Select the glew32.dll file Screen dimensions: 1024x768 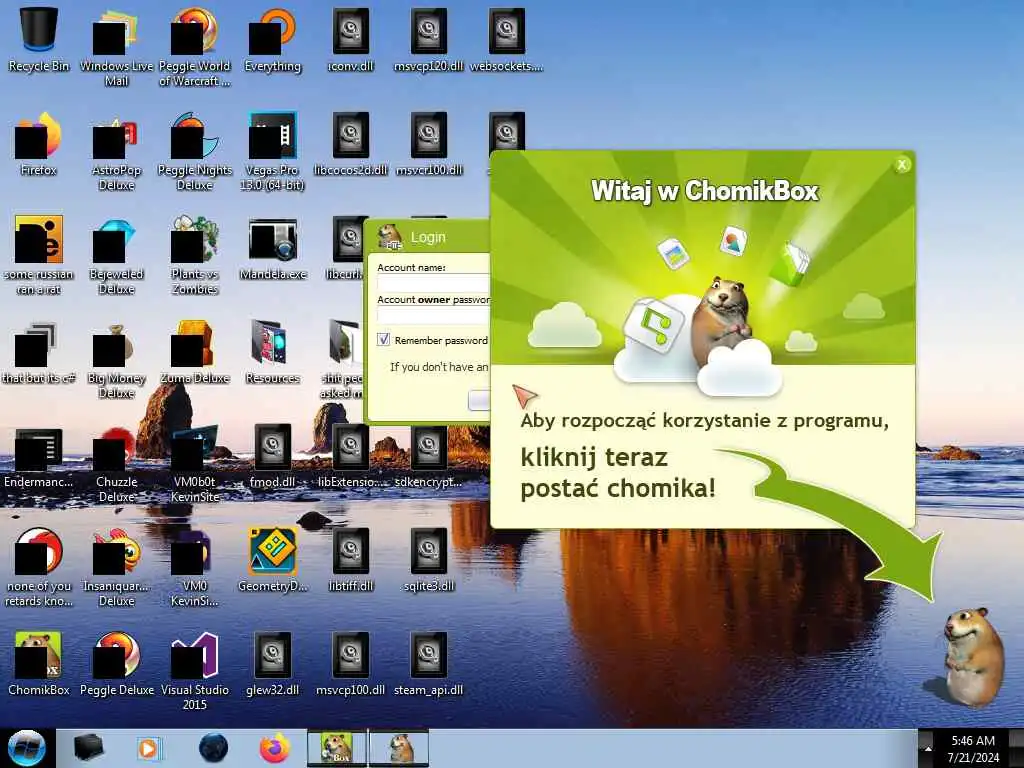coord(272,664)
